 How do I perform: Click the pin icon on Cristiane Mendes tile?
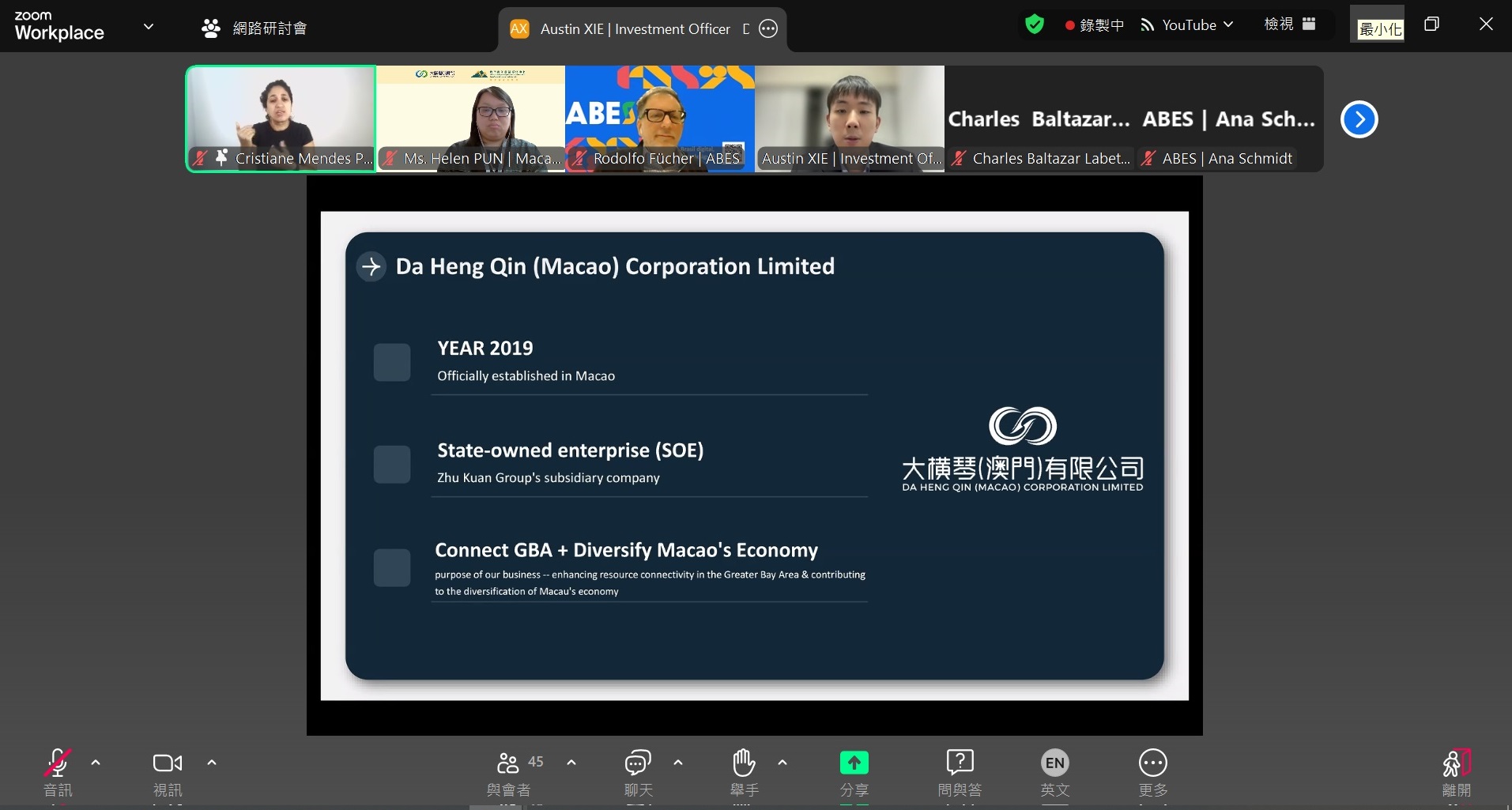pyautogui.click(x=221, y=157)
